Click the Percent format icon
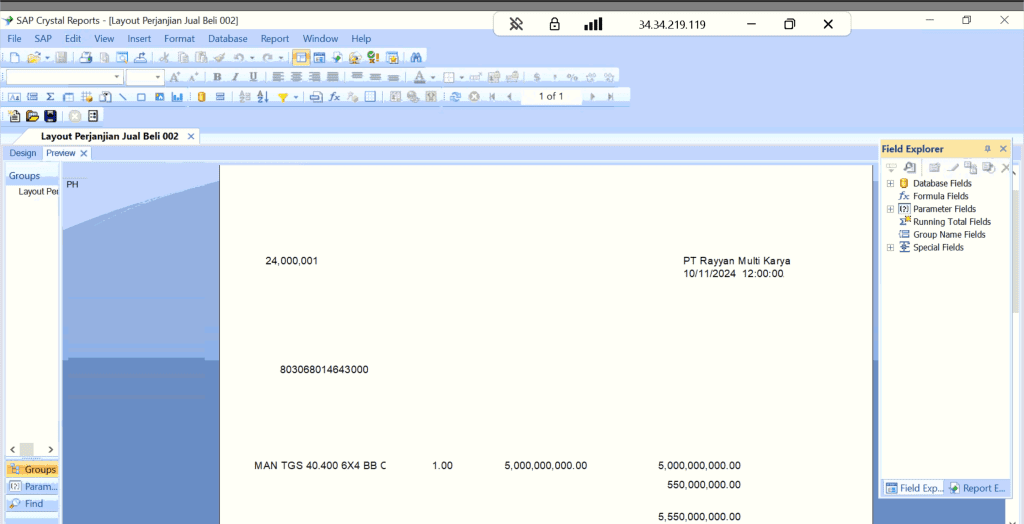1024x524 pixels. click(x=572, y=77)
